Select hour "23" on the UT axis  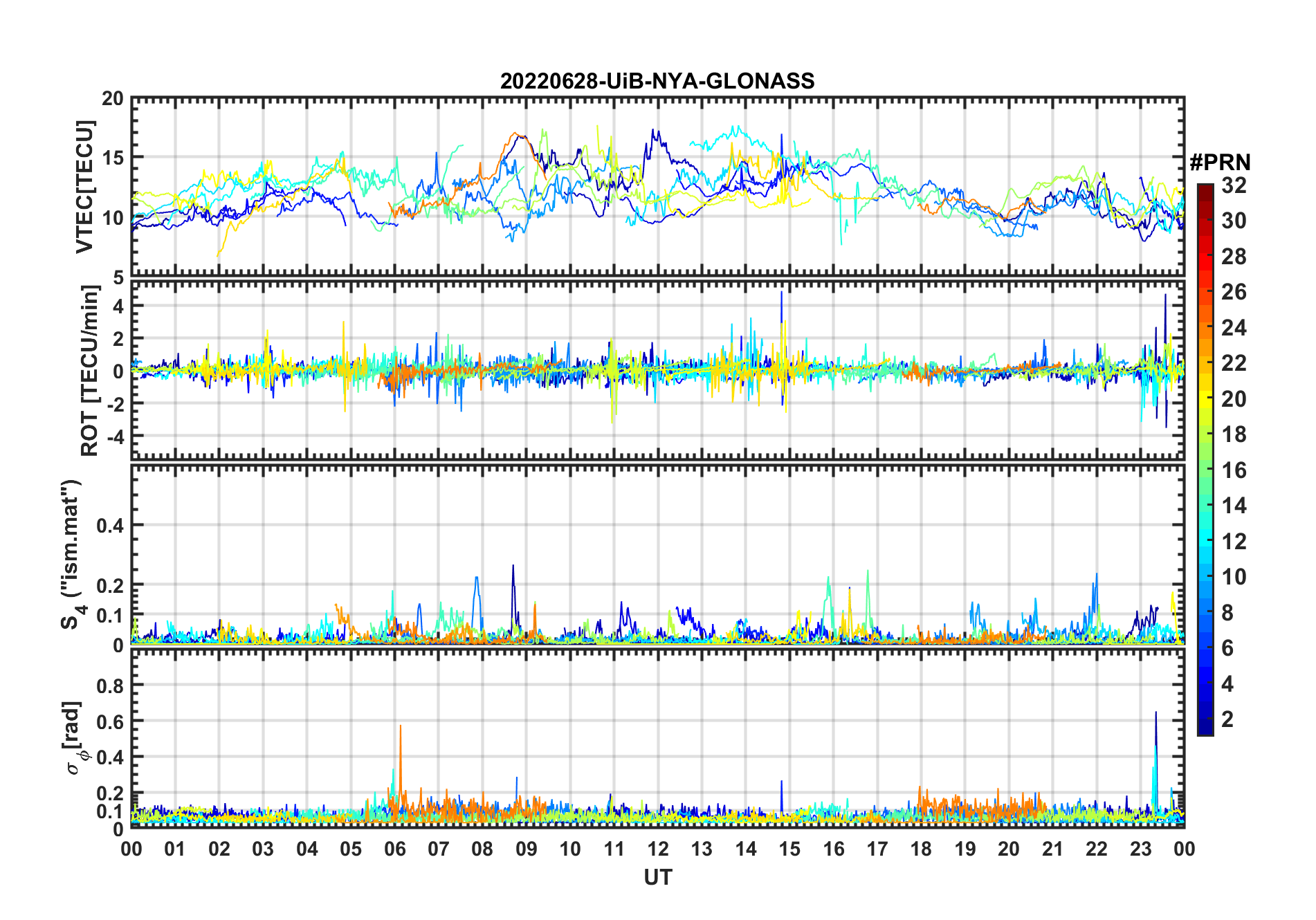[1140, 849]
